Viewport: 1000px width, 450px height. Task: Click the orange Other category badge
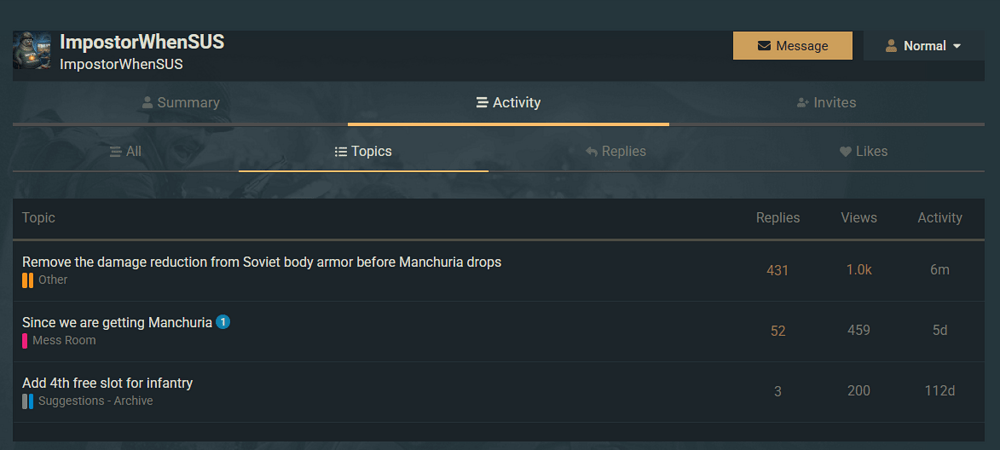(x=28, y=280)
